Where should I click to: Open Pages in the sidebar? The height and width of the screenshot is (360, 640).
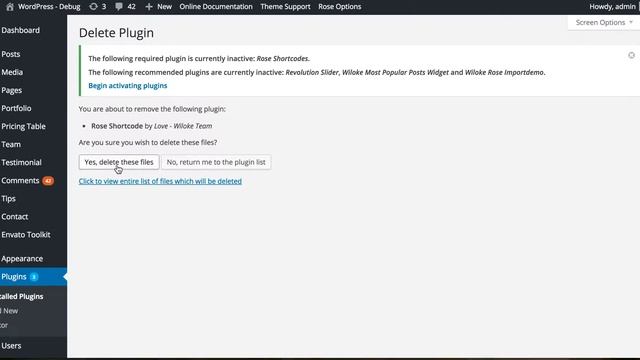(11, 90)
